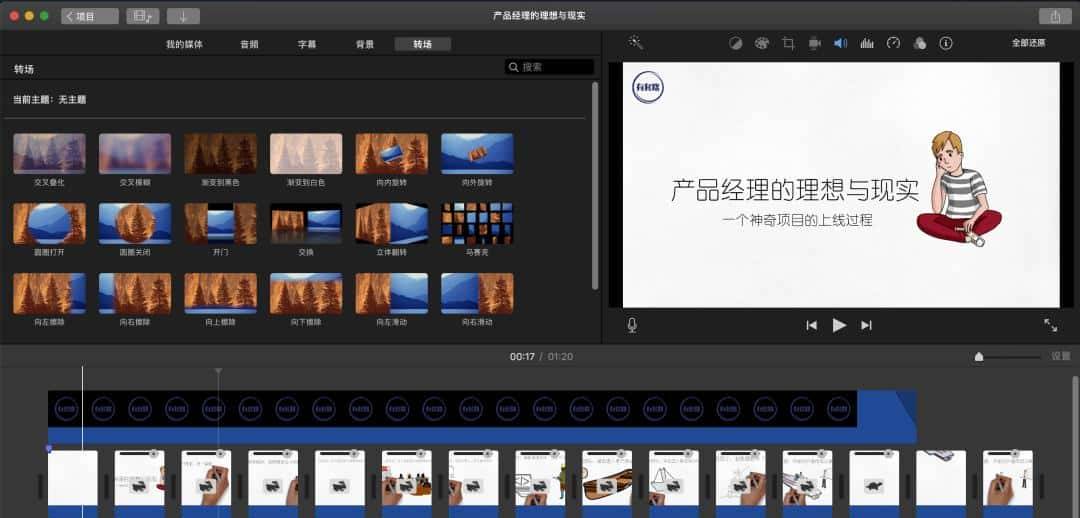
Task: Click 全部还原 reset all button
Action: click(1028, 43)
